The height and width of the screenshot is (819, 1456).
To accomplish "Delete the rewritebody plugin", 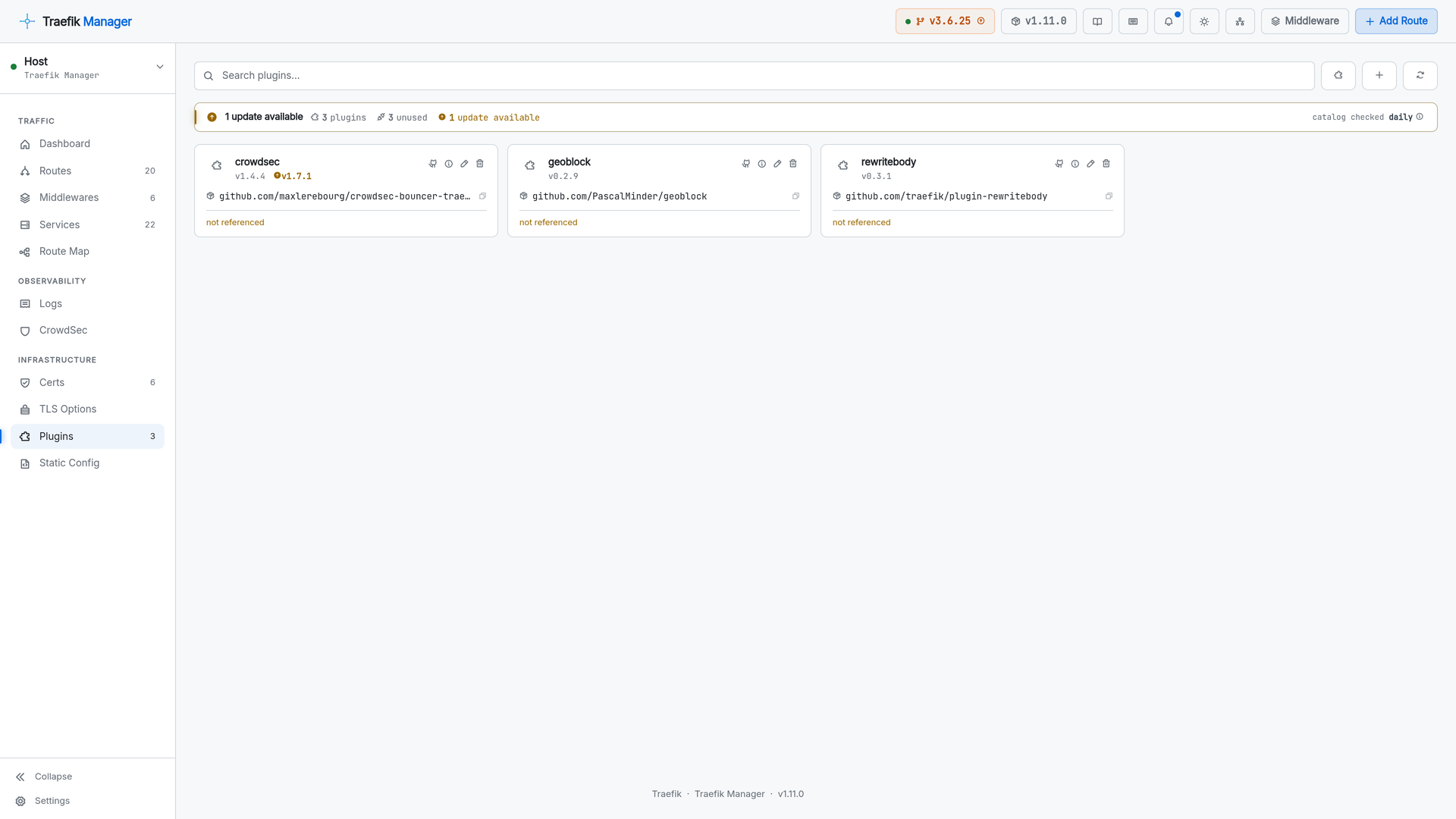I will (1106, 164).
